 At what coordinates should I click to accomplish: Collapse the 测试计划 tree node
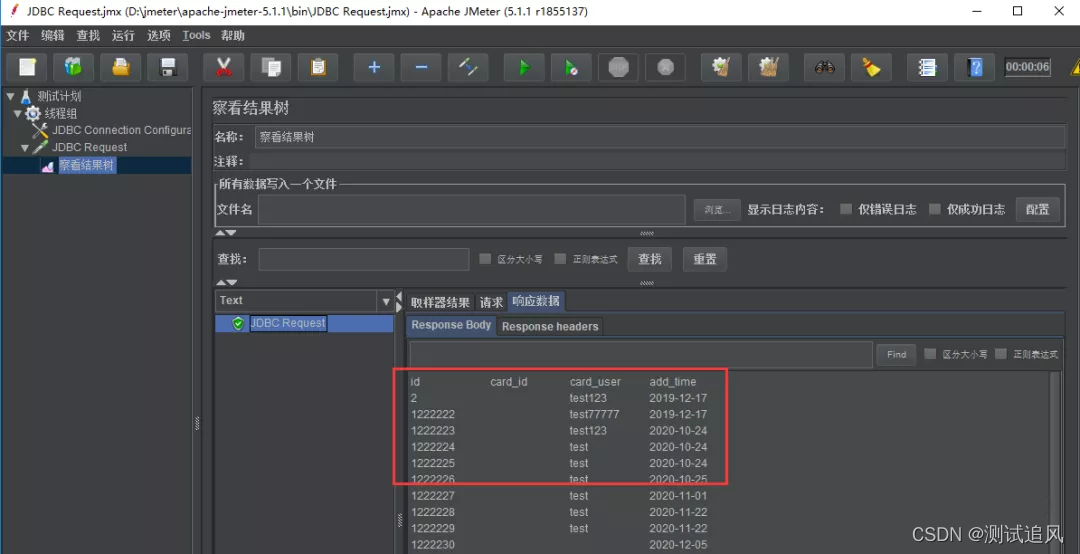click(10, 96)
